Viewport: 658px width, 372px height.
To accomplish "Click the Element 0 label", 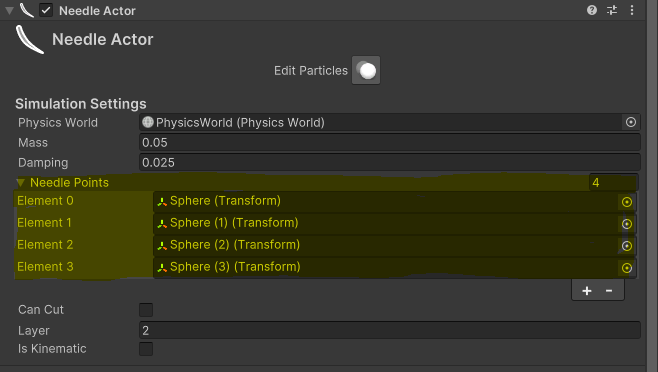I will point(45,201).
